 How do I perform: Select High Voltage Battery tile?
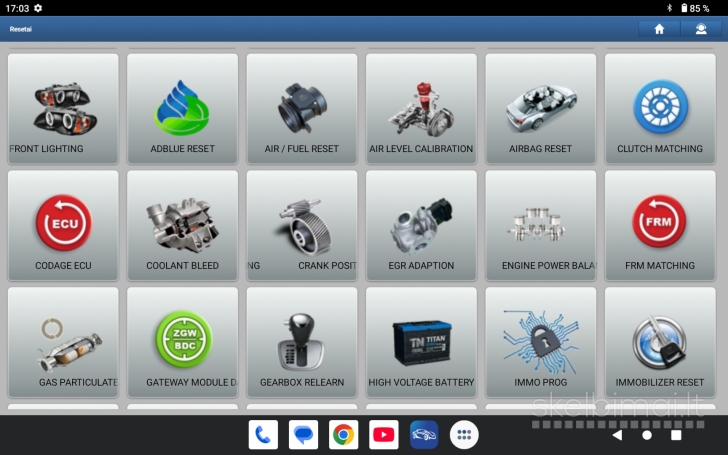click(x=421, y=342)
